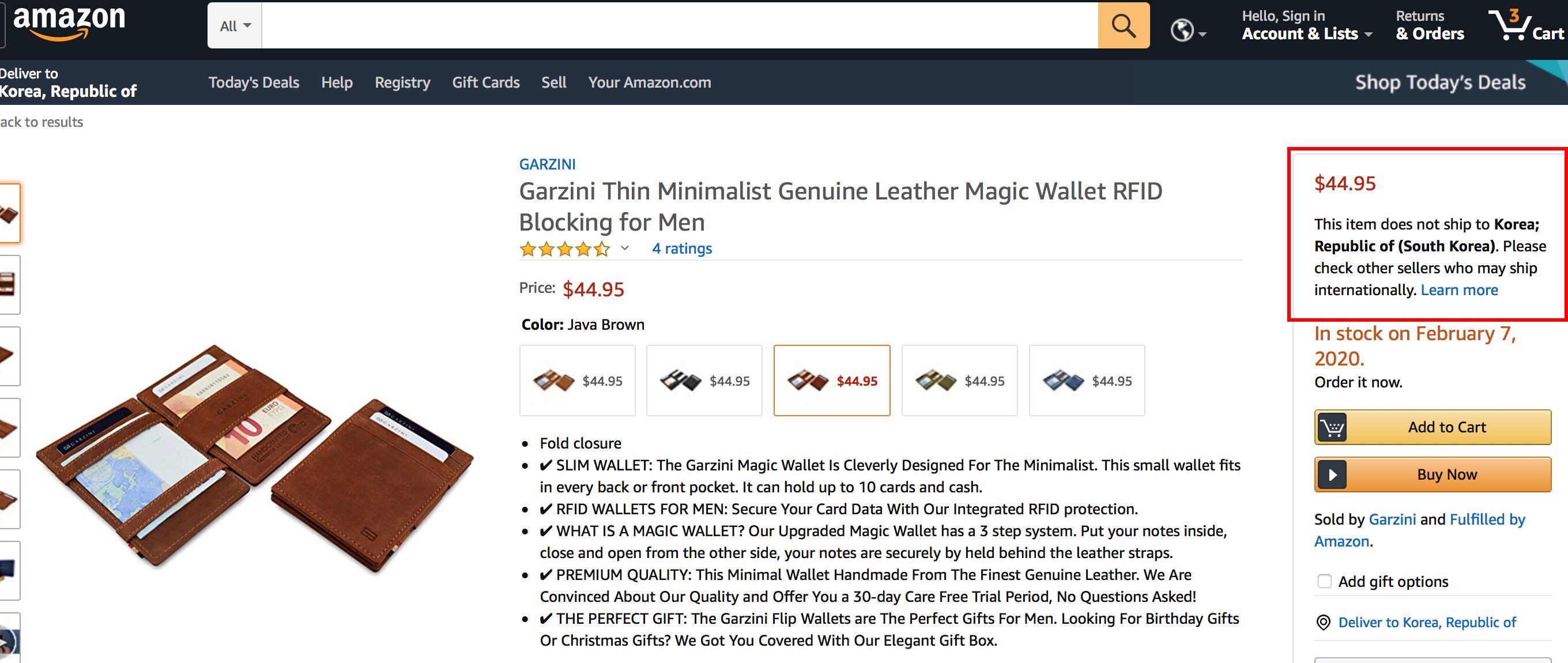Click the play icon on Buy Now

point(1331,475)
